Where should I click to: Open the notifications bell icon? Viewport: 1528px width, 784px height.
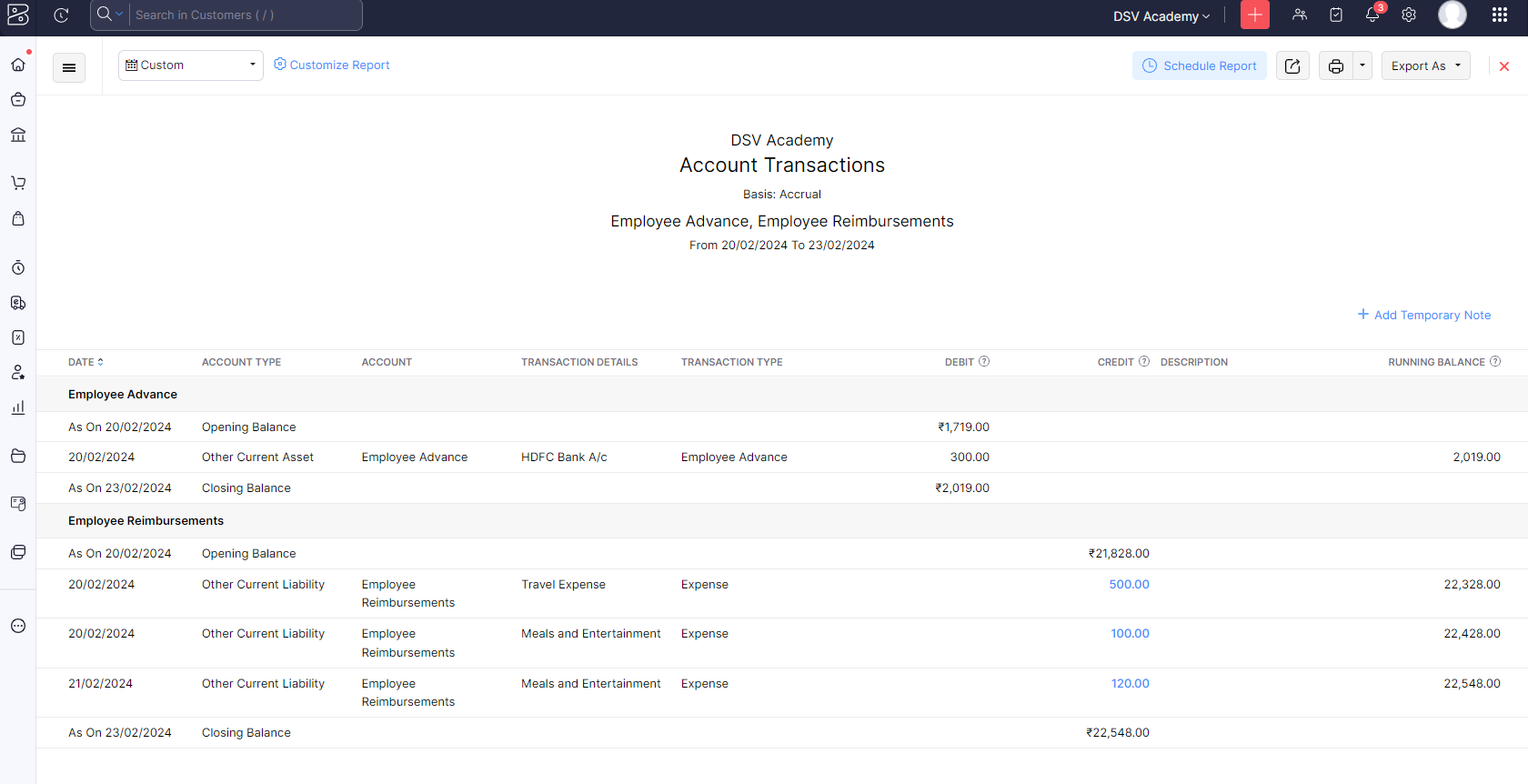pos(1372,15)
